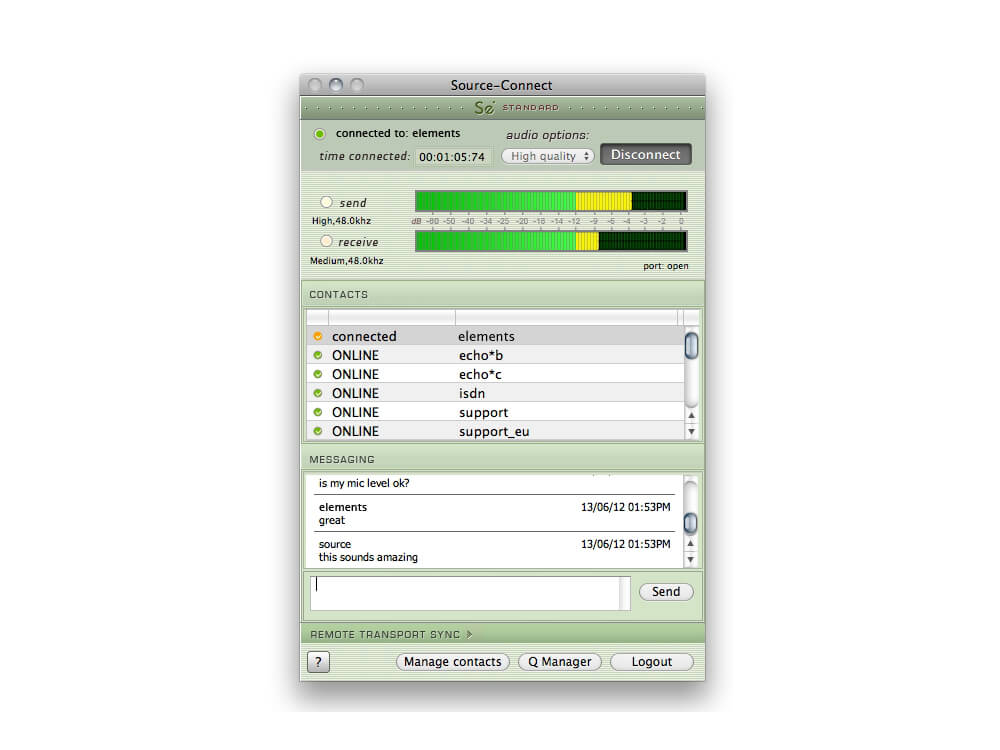Click green online icon for echo*c

pos(318,374)
